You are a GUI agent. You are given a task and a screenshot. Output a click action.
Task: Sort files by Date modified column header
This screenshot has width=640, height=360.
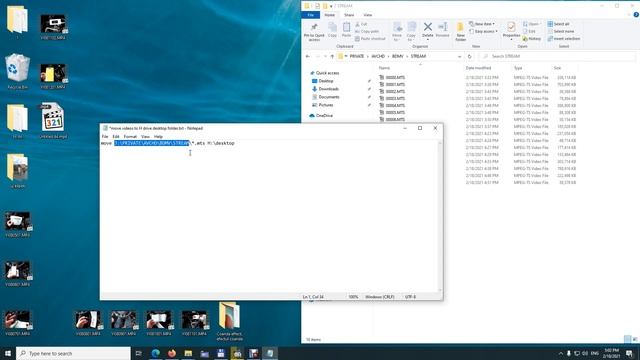click(x=478, y=68)
